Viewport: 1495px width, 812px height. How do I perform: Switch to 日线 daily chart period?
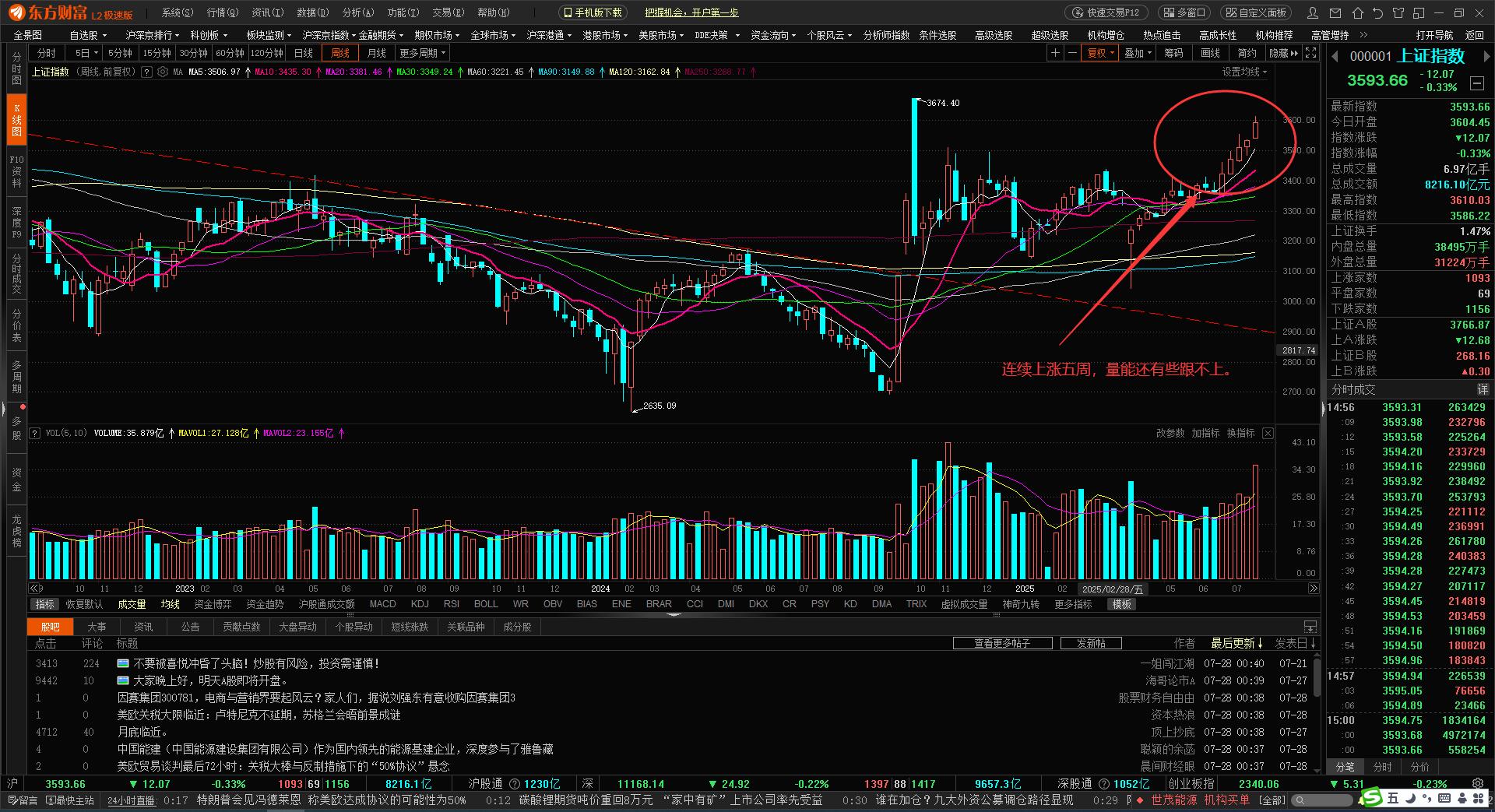pos(304,53)
